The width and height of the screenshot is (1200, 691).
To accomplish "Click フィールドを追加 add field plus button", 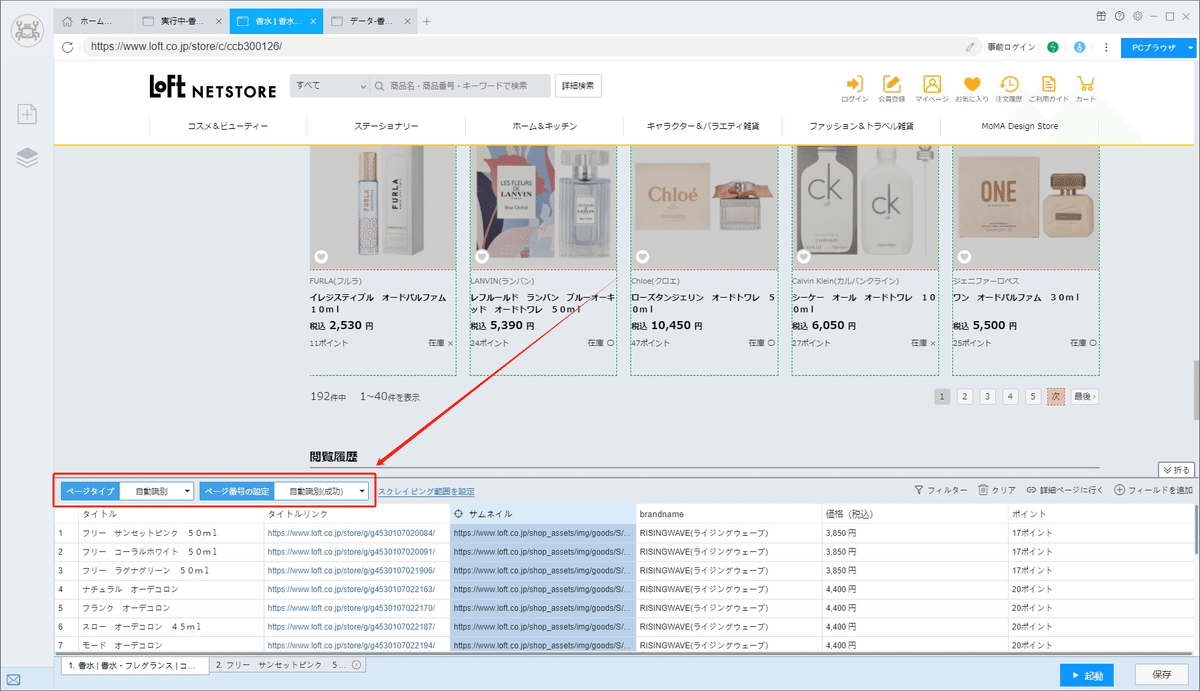I will 1153,490.
